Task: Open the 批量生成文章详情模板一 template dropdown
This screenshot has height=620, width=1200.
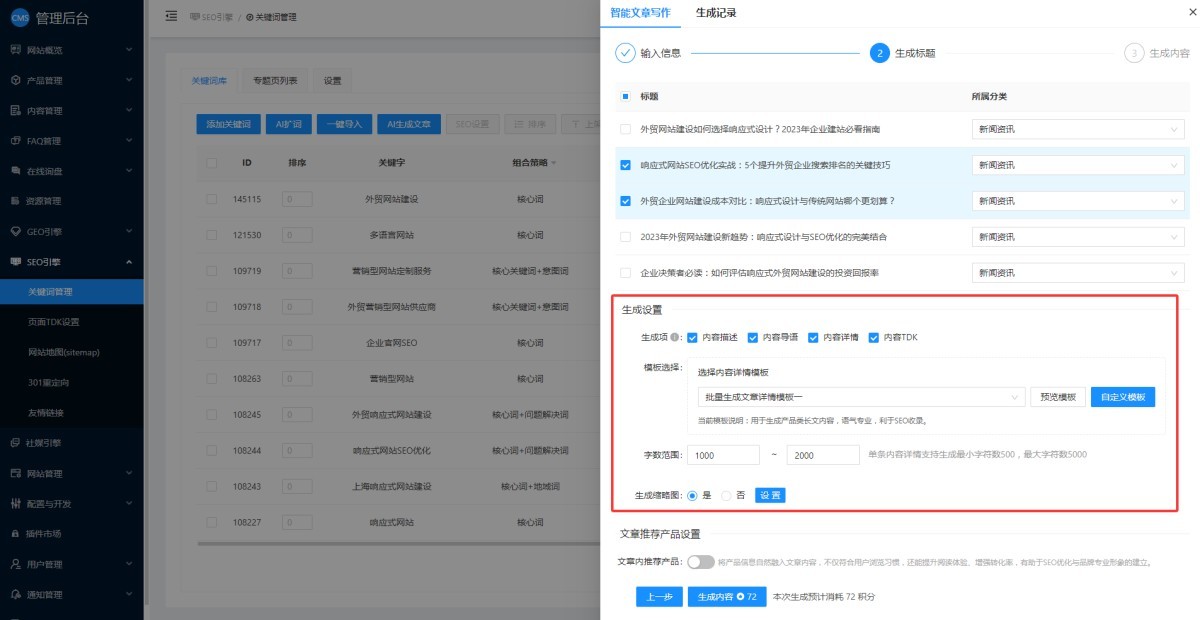Action: (860, 397)
